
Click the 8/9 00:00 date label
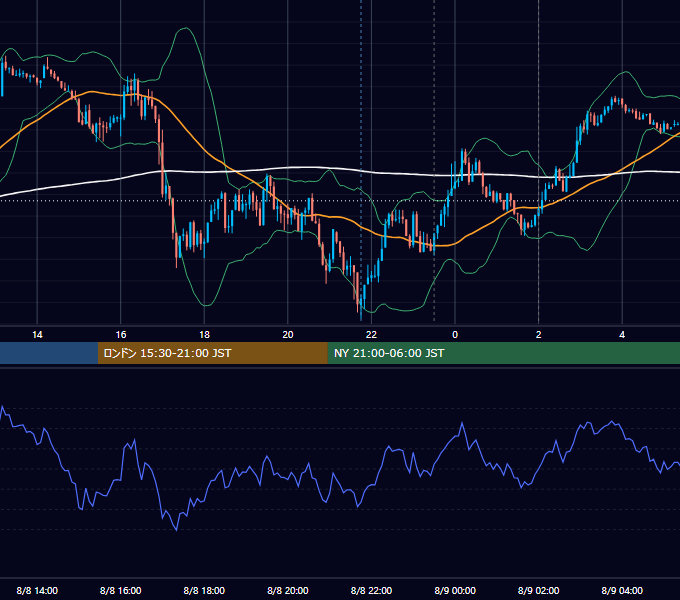click(x=455, y=590)
